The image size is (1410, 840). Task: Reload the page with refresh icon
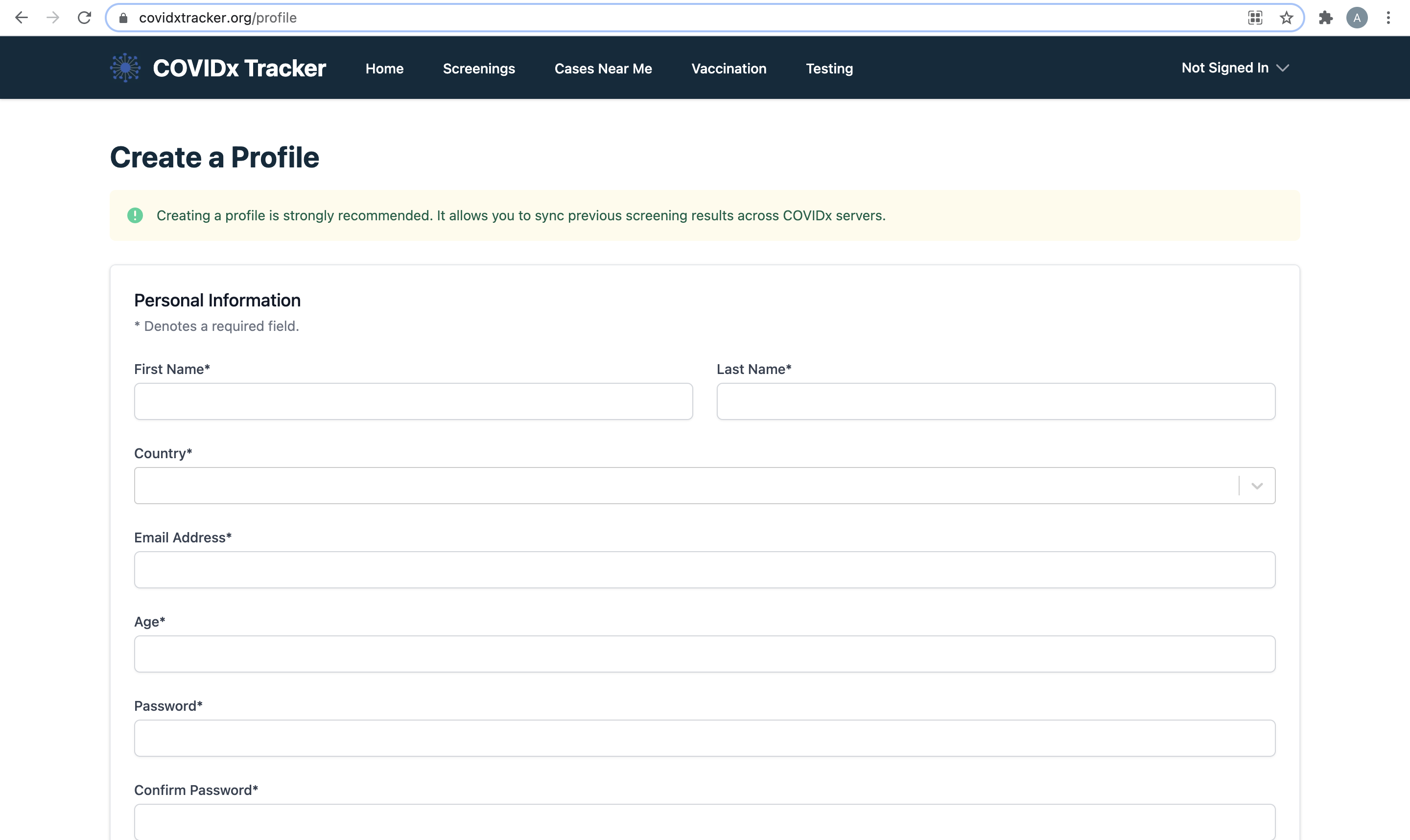tap(84, 18)
